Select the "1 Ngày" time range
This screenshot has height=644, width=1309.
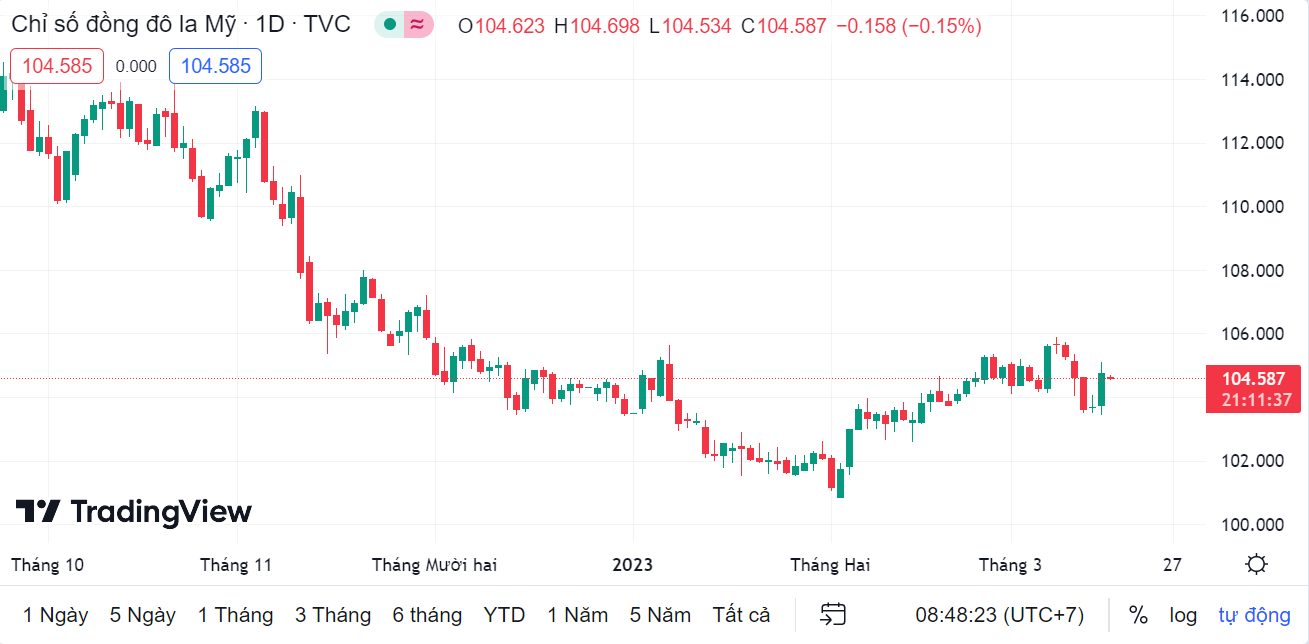[x=55, y=614]
